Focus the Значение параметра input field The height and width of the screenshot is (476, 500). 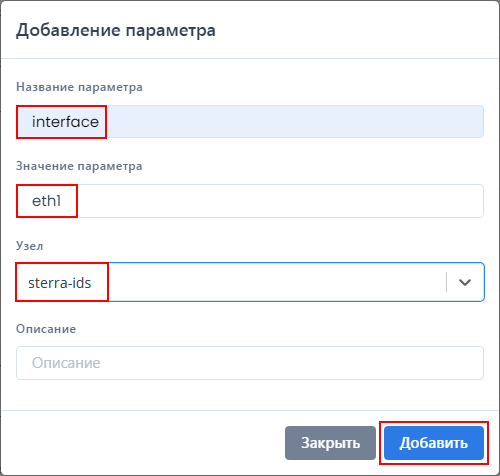click(x=250, y=201)
